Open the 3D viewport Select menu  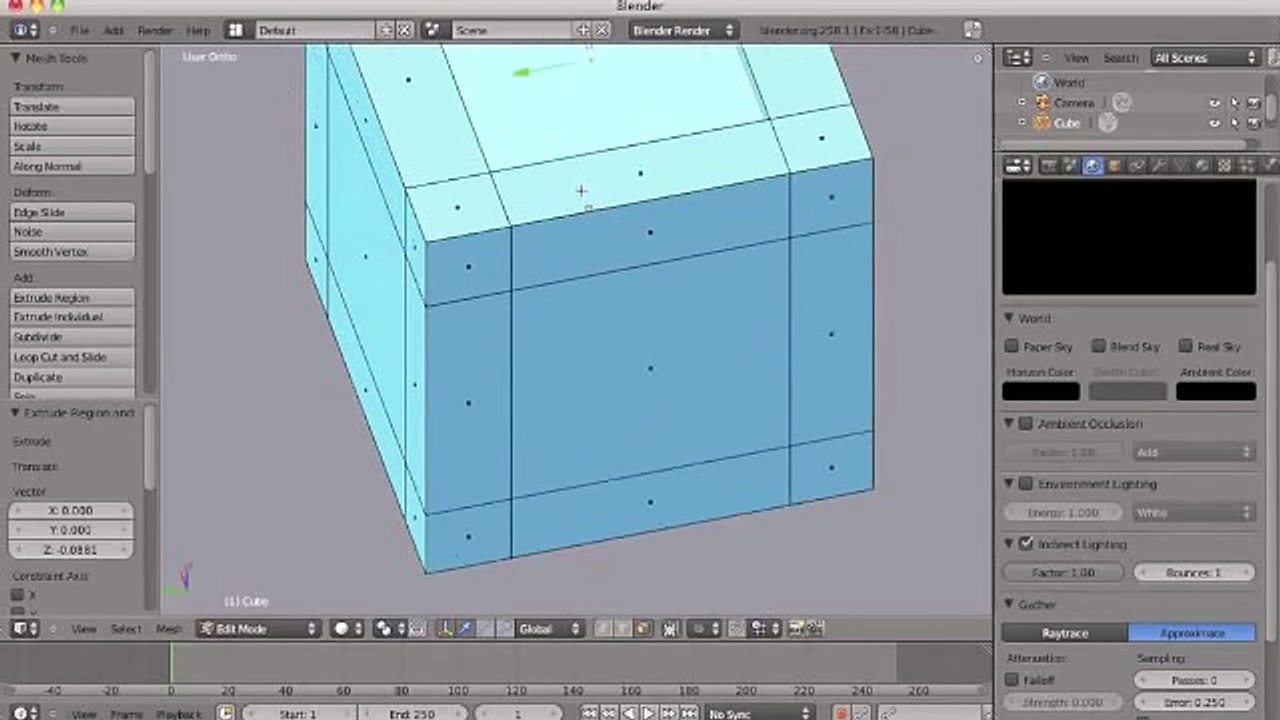click(x=126, y=629)
